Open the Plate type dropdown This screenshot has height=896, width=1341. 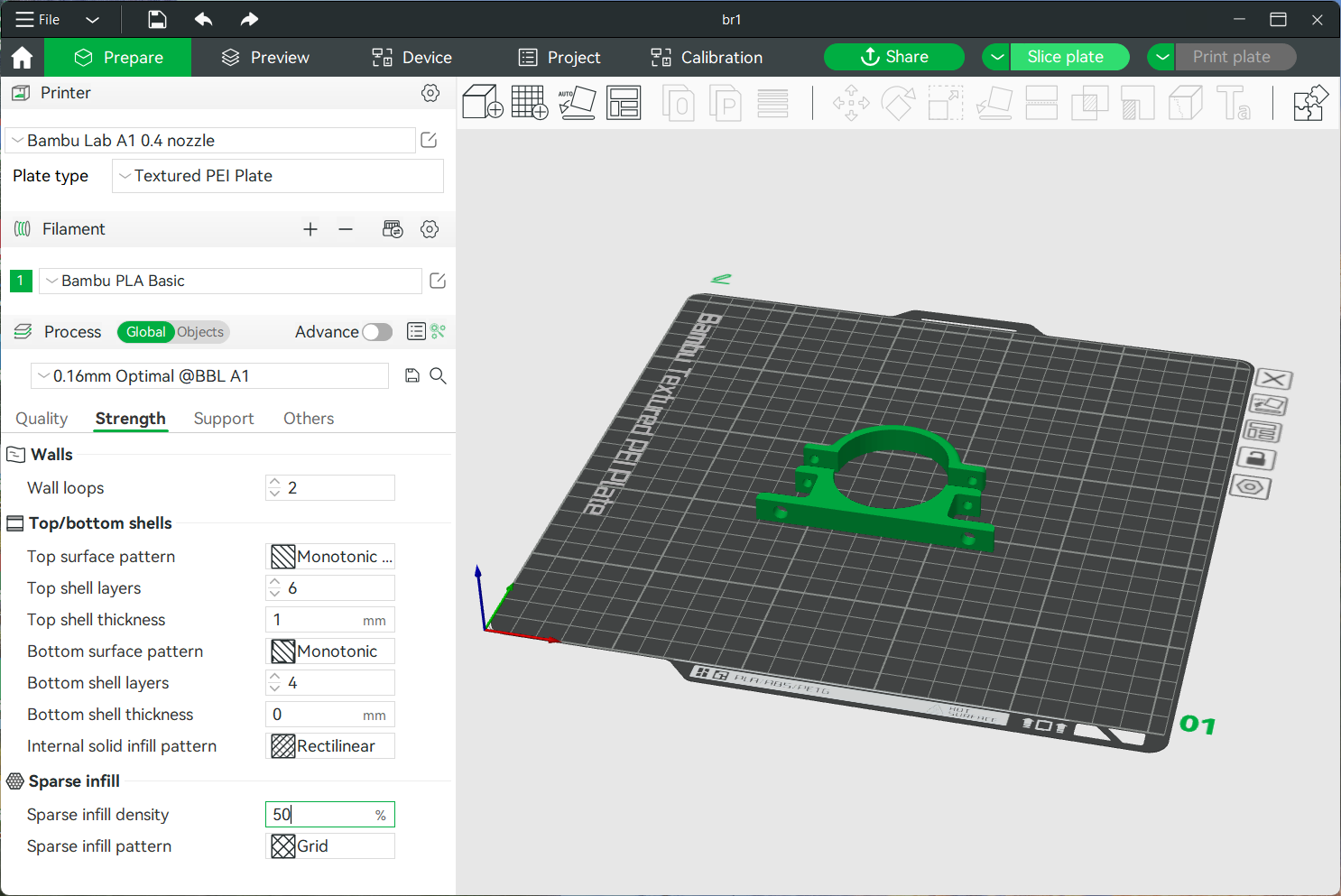[278, 176]
